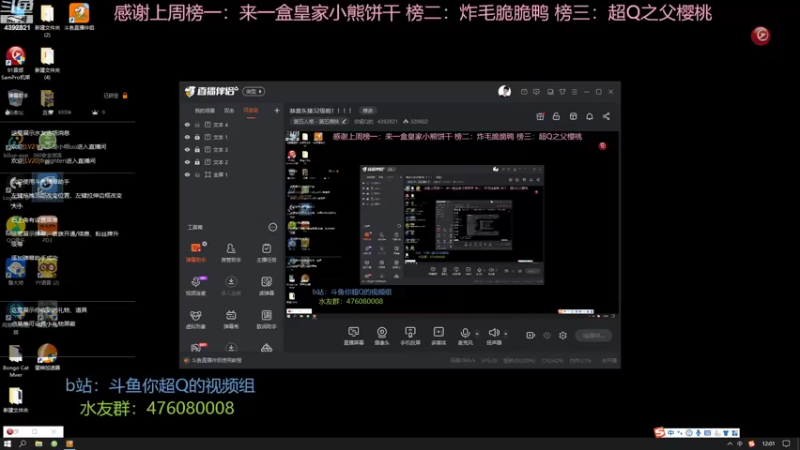
Task: Open the 虚拟形象 tool
Action: coord(196,319)
